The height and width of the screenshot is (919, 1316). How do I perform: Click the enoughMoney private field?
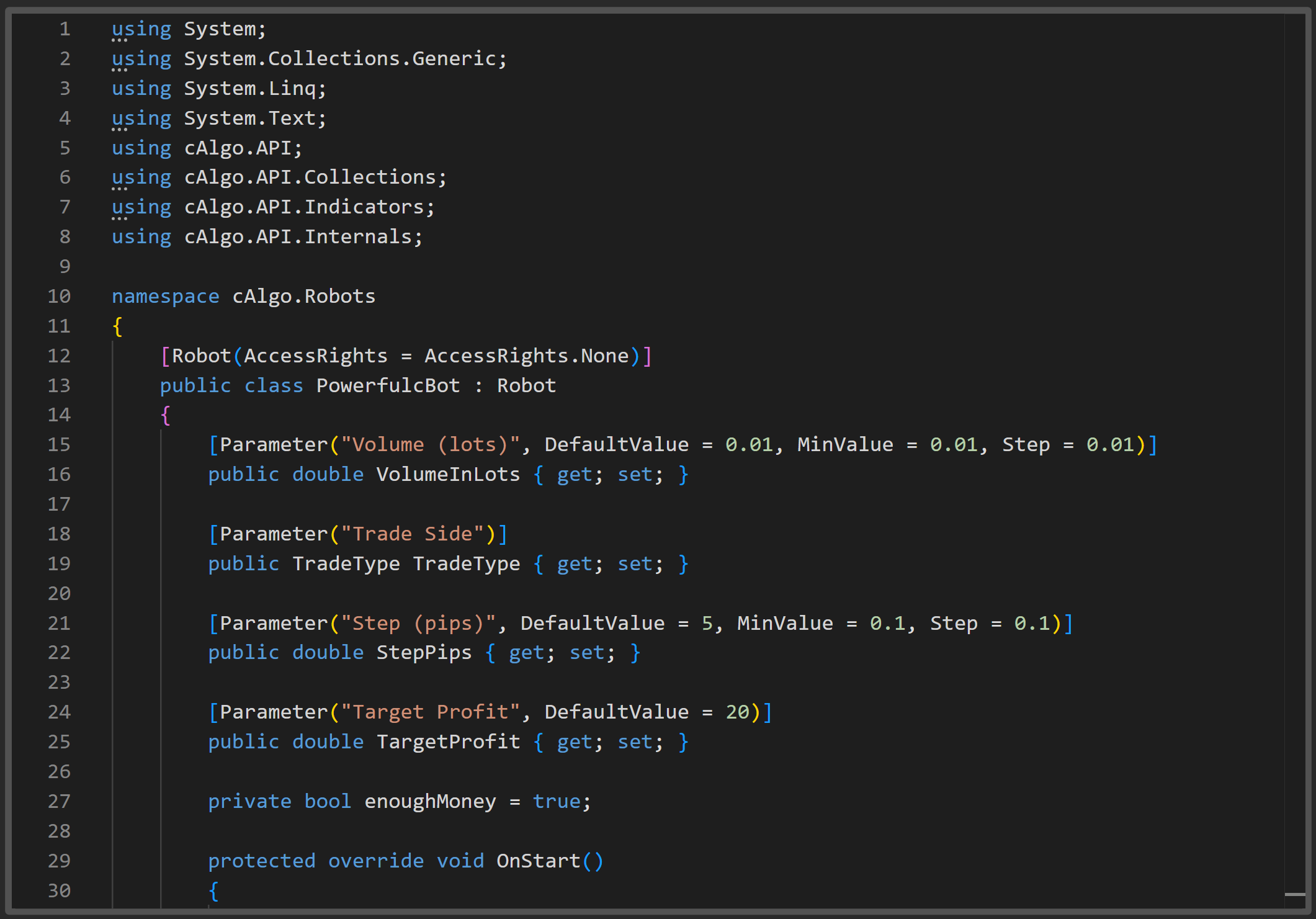click(x=430, y=801)
